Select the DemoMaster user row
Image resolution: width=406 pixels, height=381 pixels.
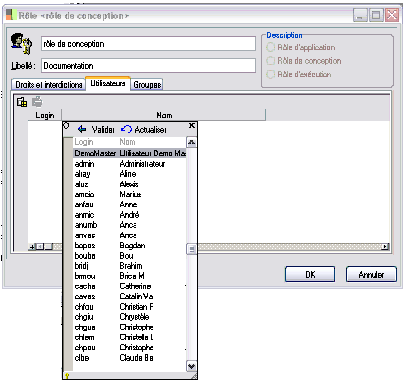(130, 153)
